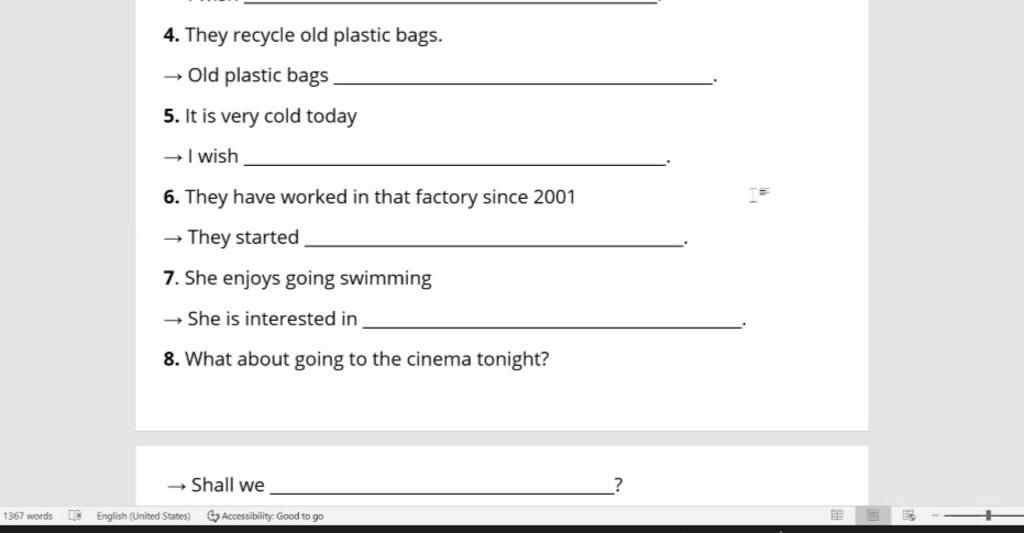
Task: Adjust the zoom slider handle
Action: pos(989,515)
